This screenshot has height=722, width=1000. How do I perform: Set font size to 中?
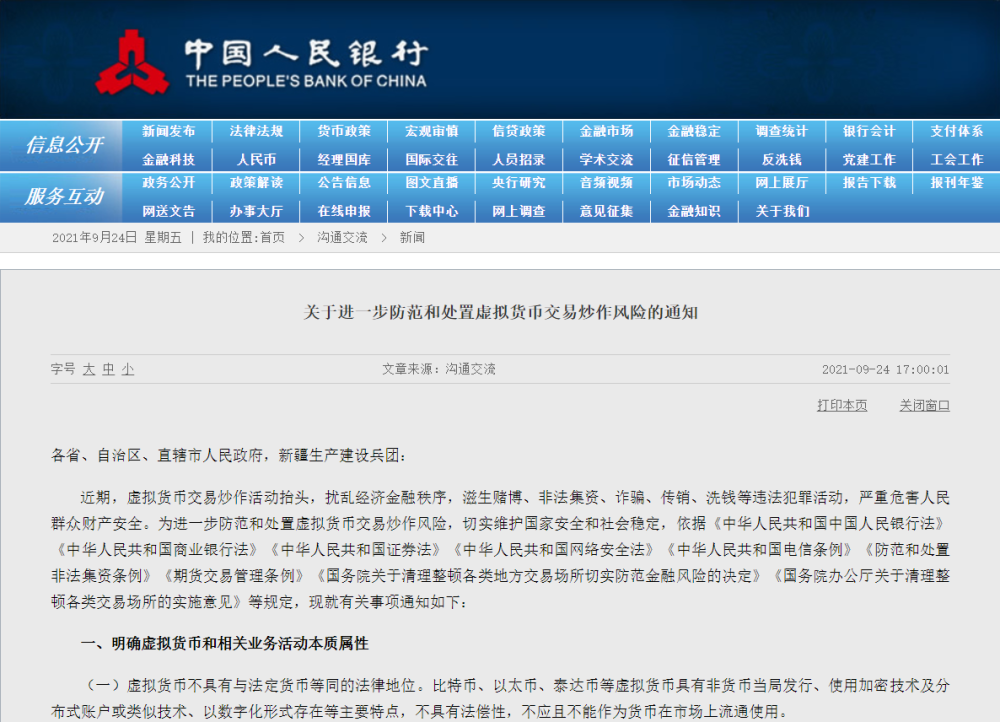pyautogui.click(x=108, y=370)
